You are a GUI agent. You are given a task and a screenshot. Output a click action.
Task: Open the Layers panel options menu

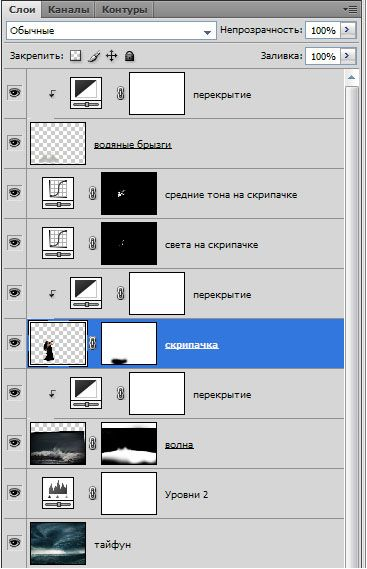[350, 10]
